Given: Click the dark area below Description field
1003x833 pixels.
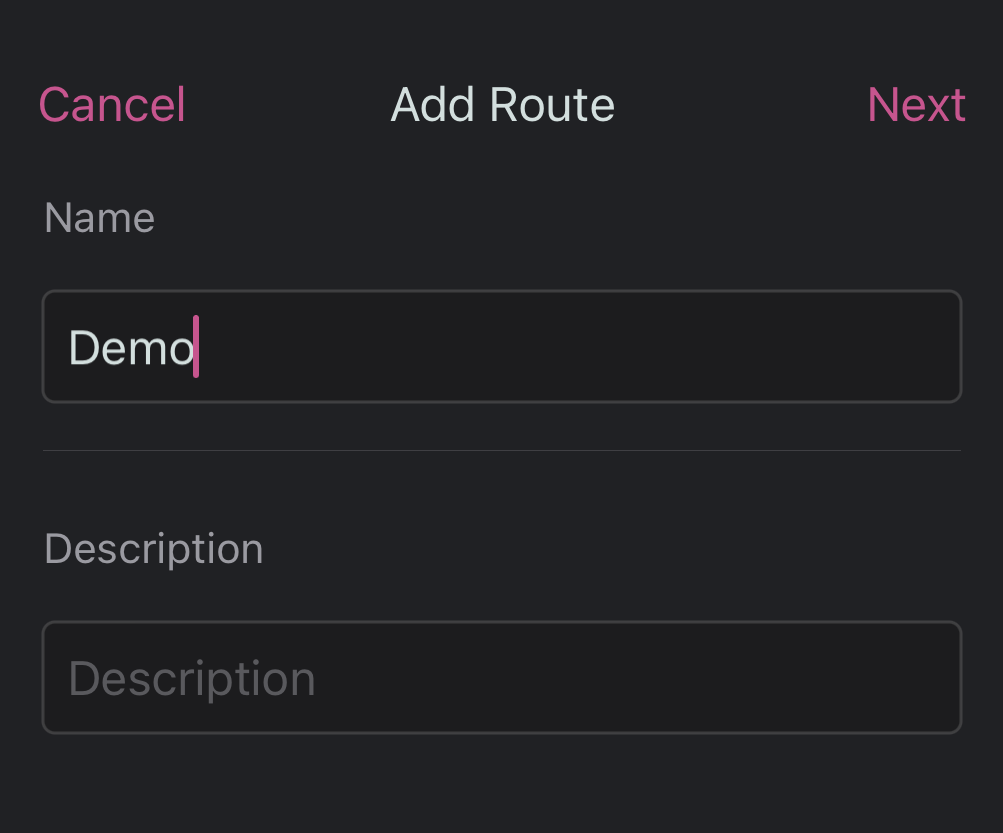Looking at the screenshot, I should [500, 790].
